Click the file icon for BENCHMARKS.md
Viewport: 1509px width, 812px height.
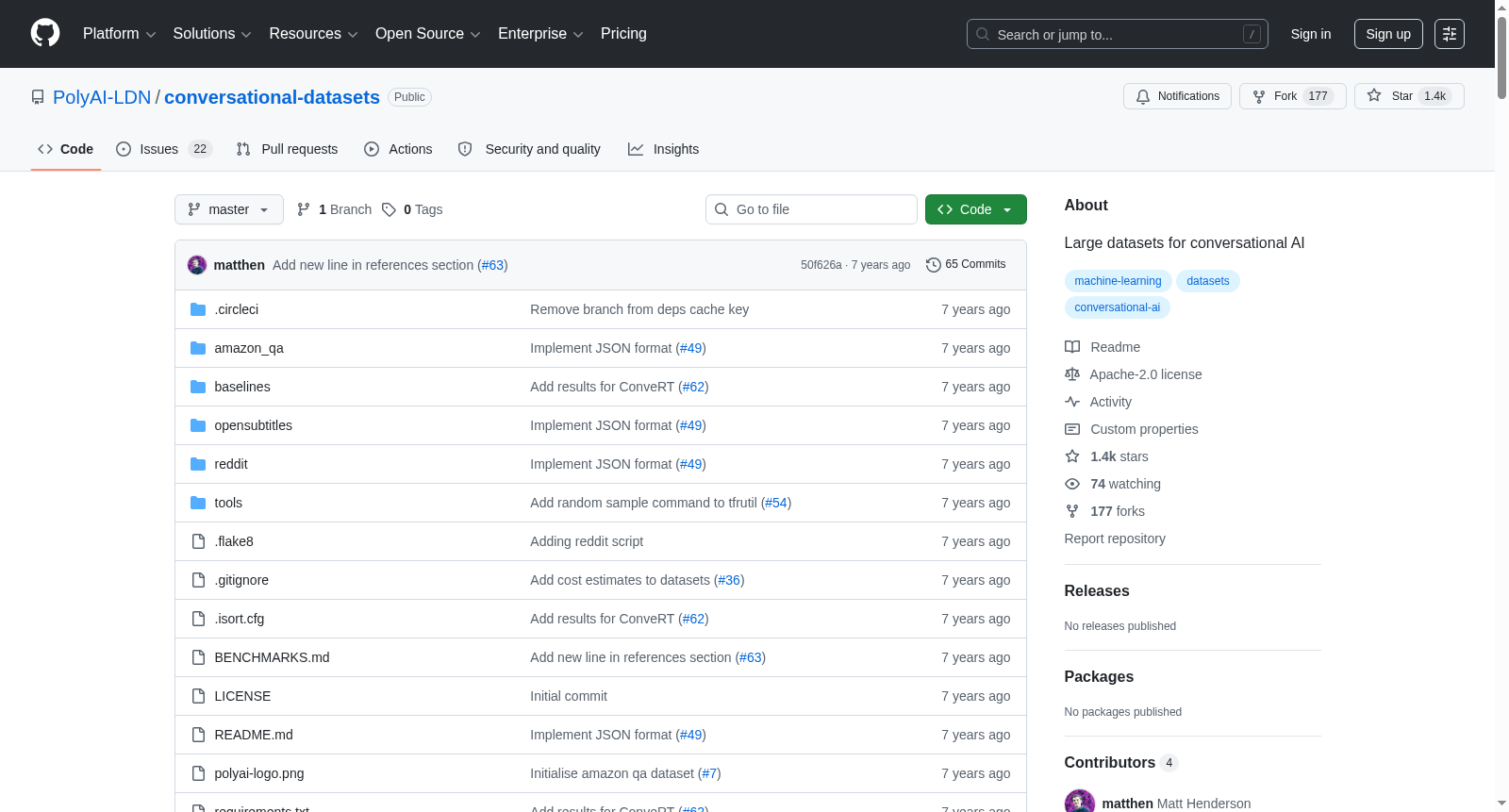click(x=198, y=657)
